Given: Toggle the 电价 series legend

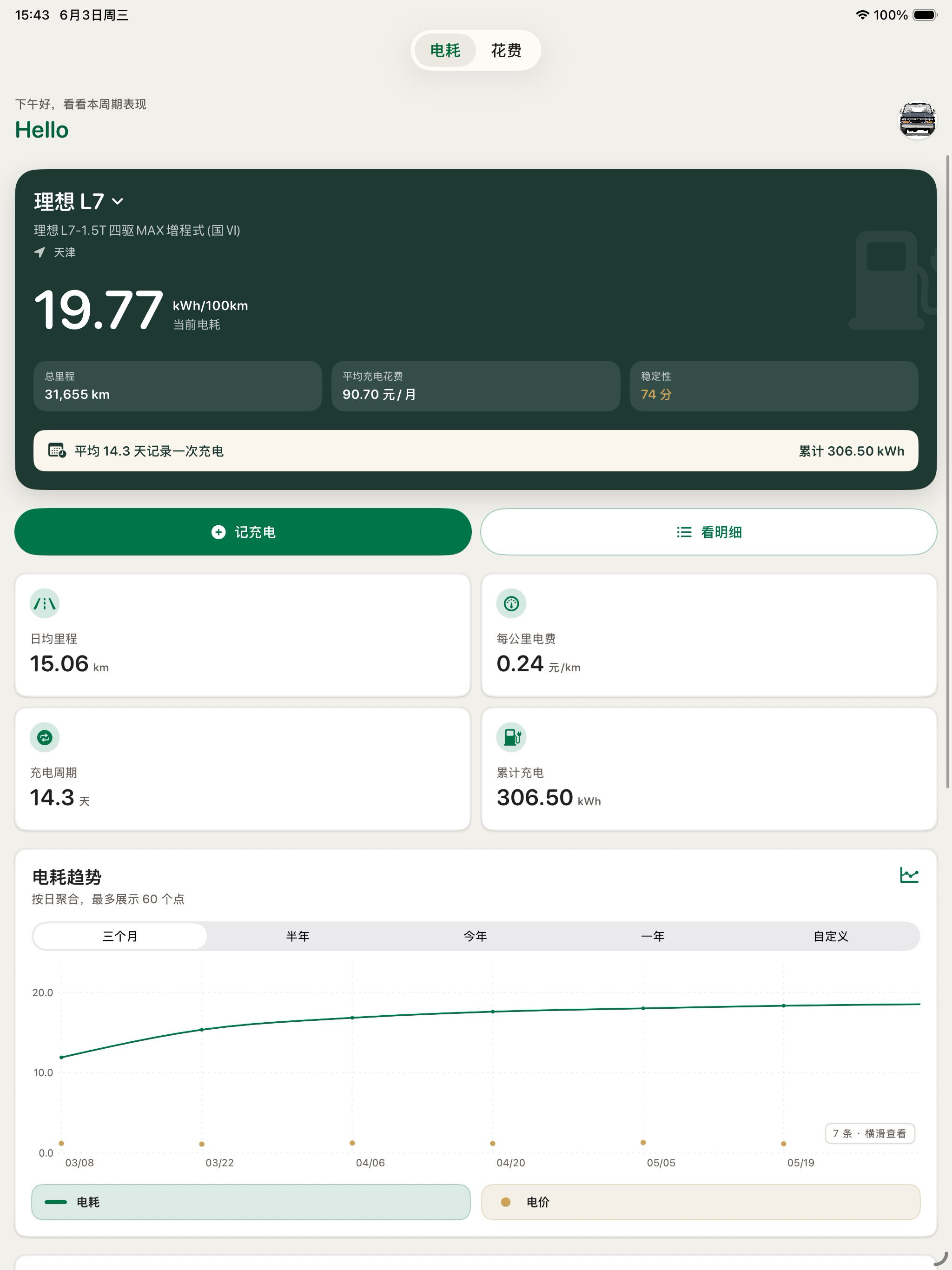Looking at the screenshot, I should click(701, 1202).
